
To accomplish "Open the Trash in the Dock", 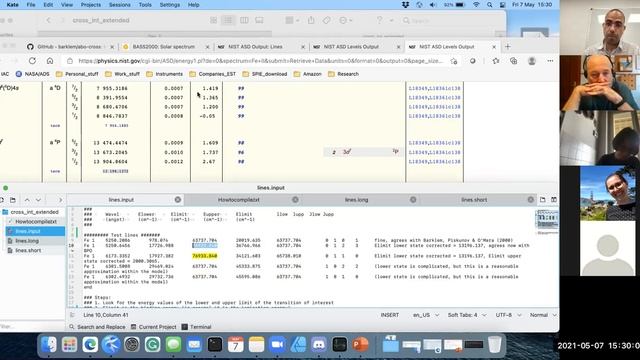I will (x=495, y=345).
